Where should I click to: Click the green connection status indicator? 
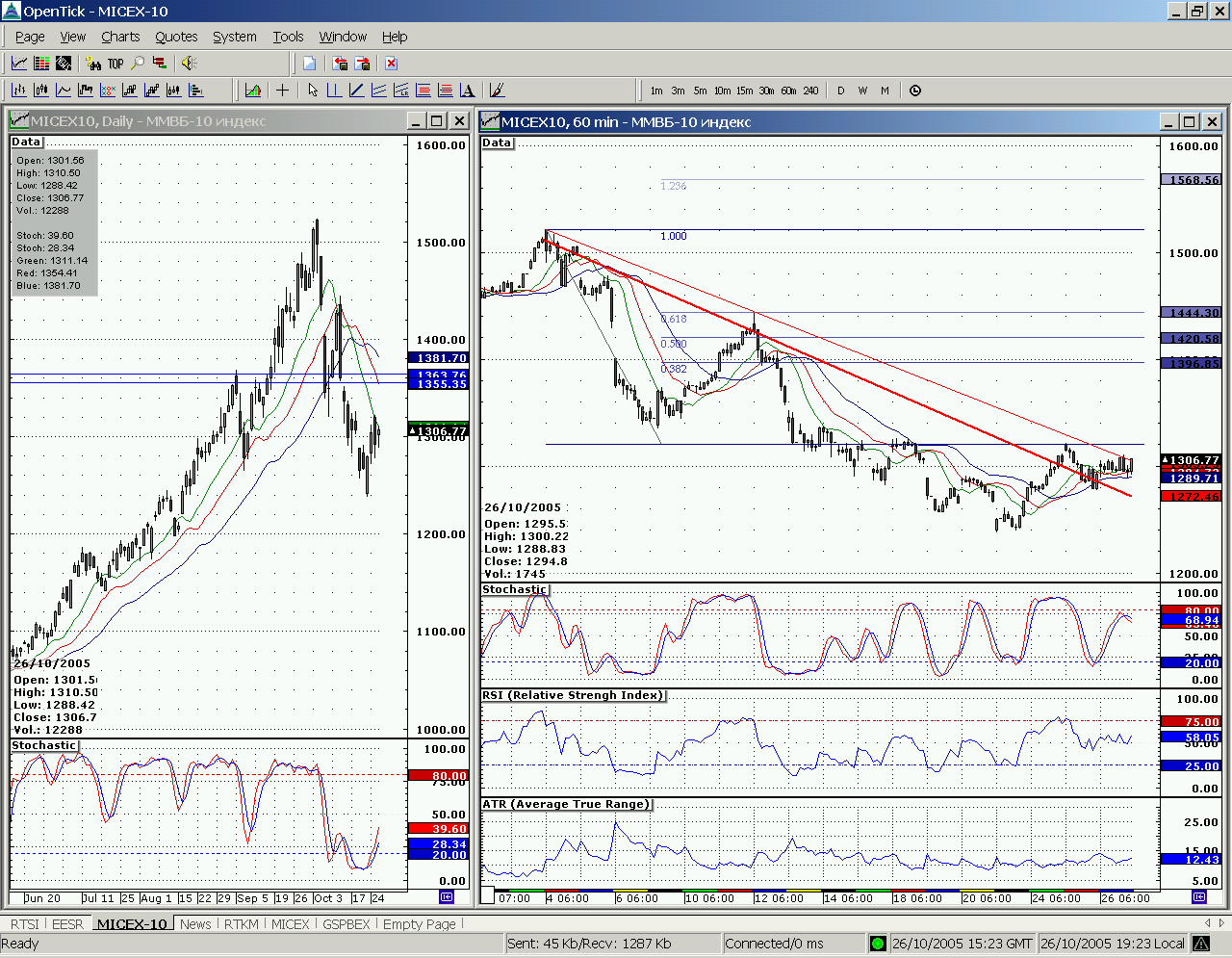click(x=878, y=944)
